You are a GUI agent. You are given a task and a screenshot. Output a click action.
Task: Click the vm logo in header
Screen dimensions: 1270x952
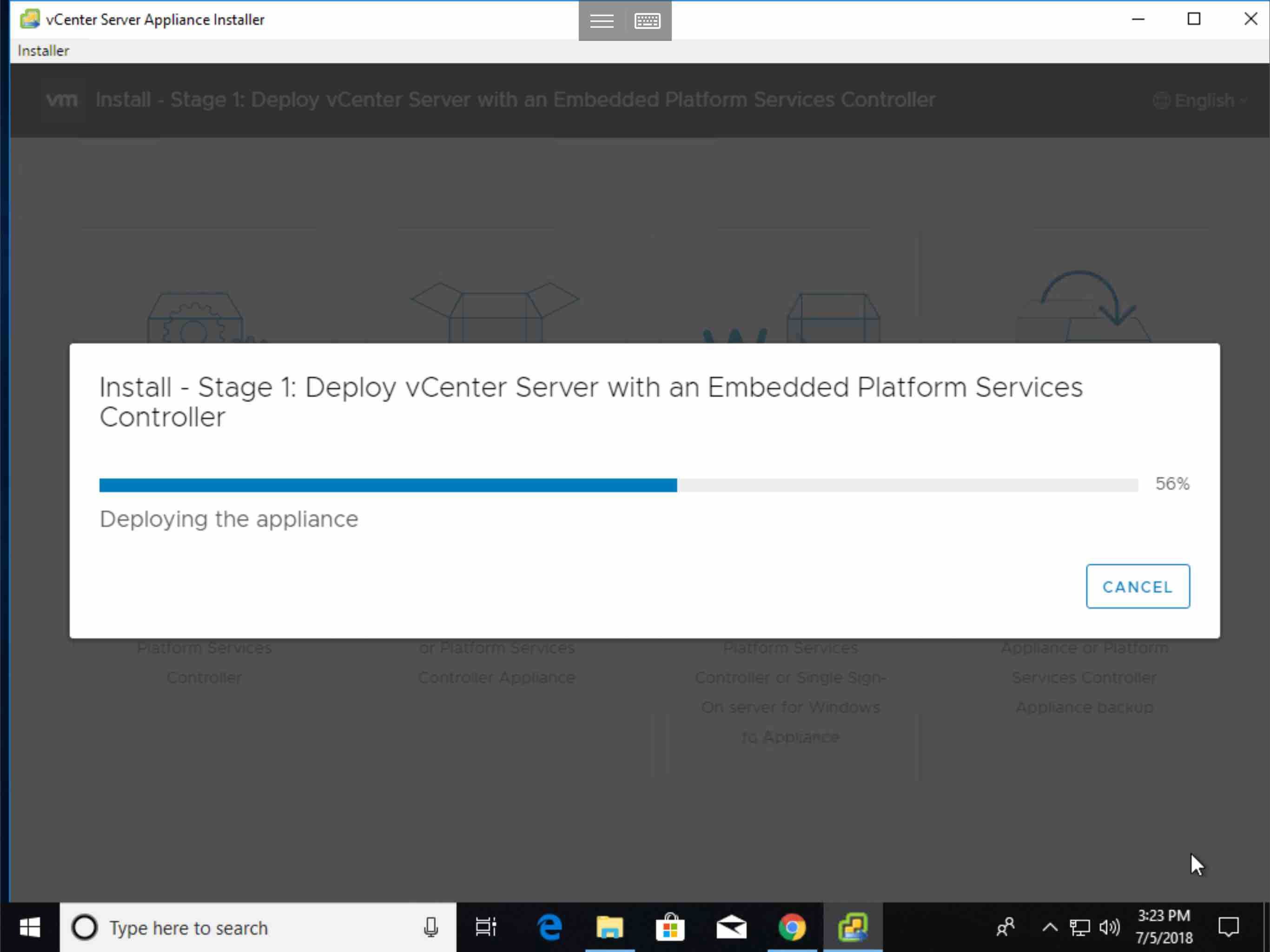point(61,100)
